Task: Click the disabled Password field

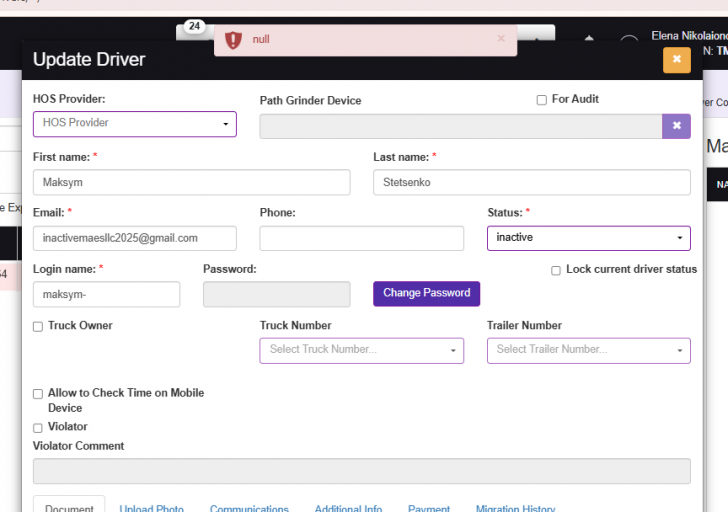Action: [277, 294]
